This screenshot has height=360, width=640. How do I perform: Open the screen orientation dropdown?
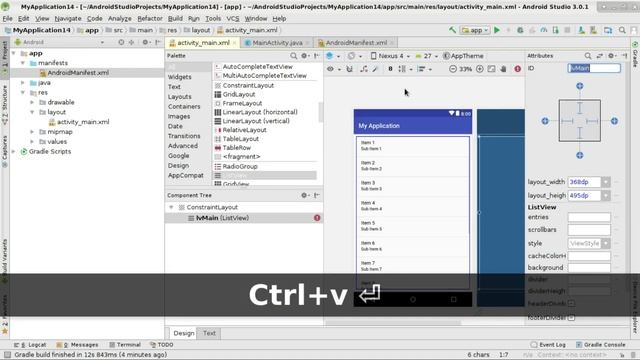(354, 56)
